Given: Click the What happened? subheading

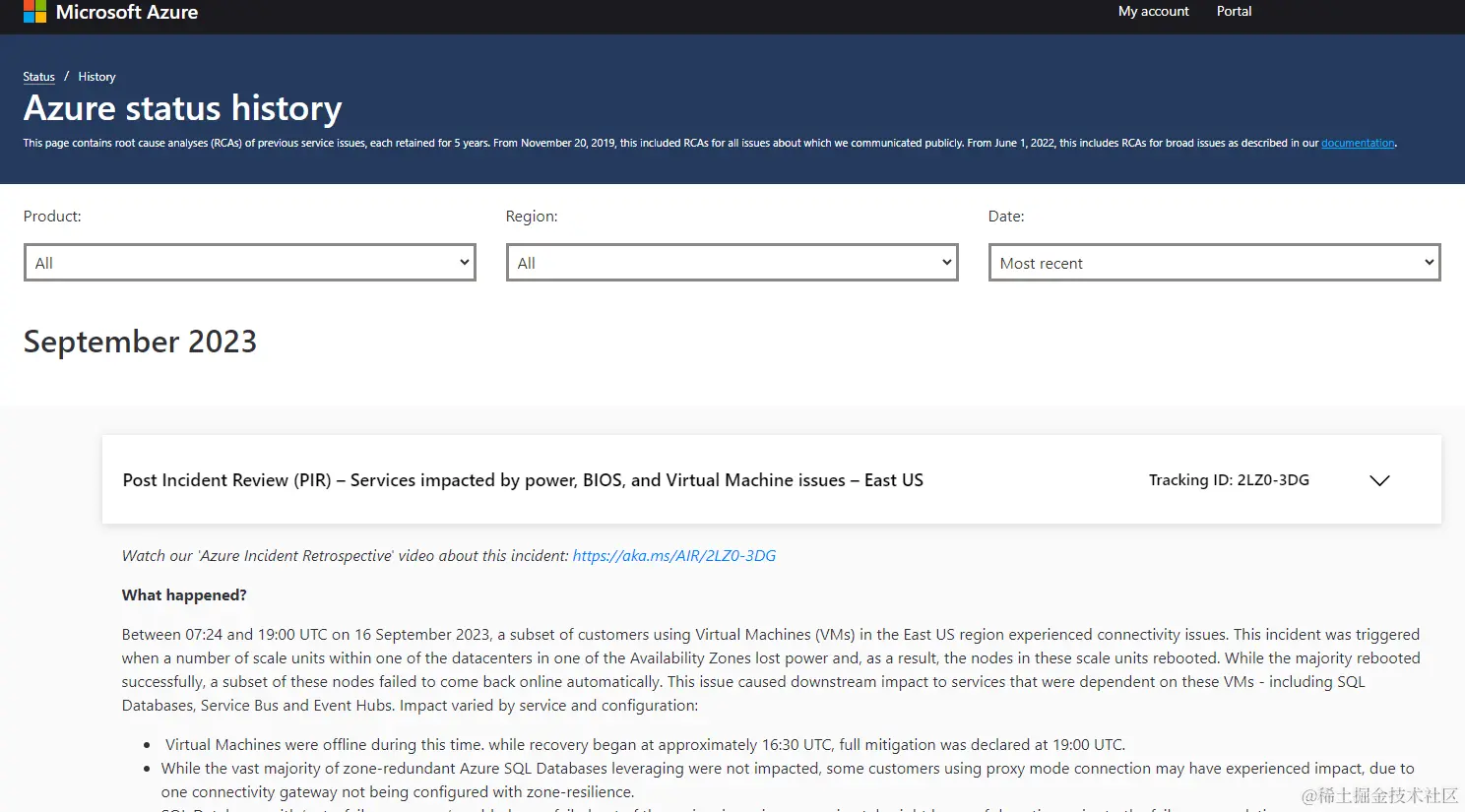Looking at the screenshot, I should click(x=184, y=595).
